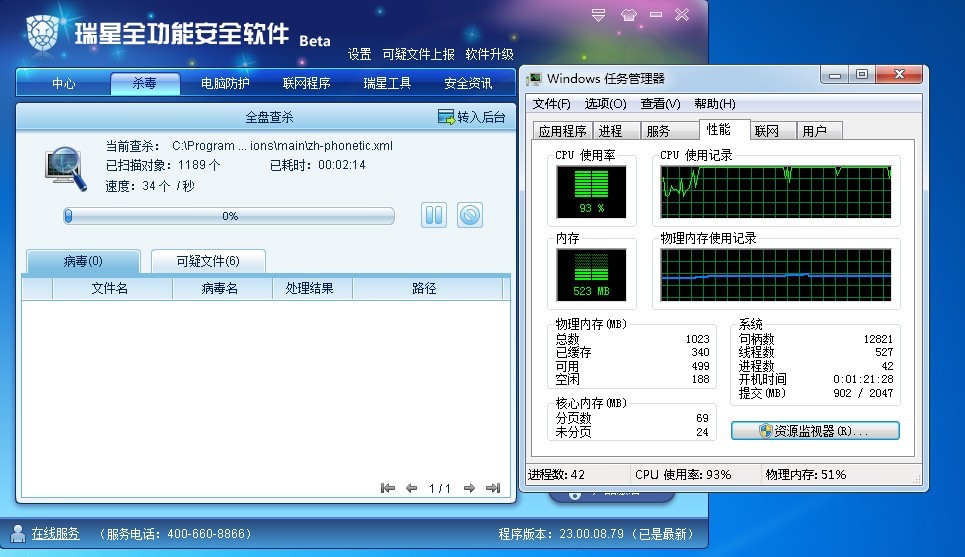The height and width of the screenshot is (557, 965).
Task: Go to next results page
Action: pyautogui.click(x=469, y=488)
